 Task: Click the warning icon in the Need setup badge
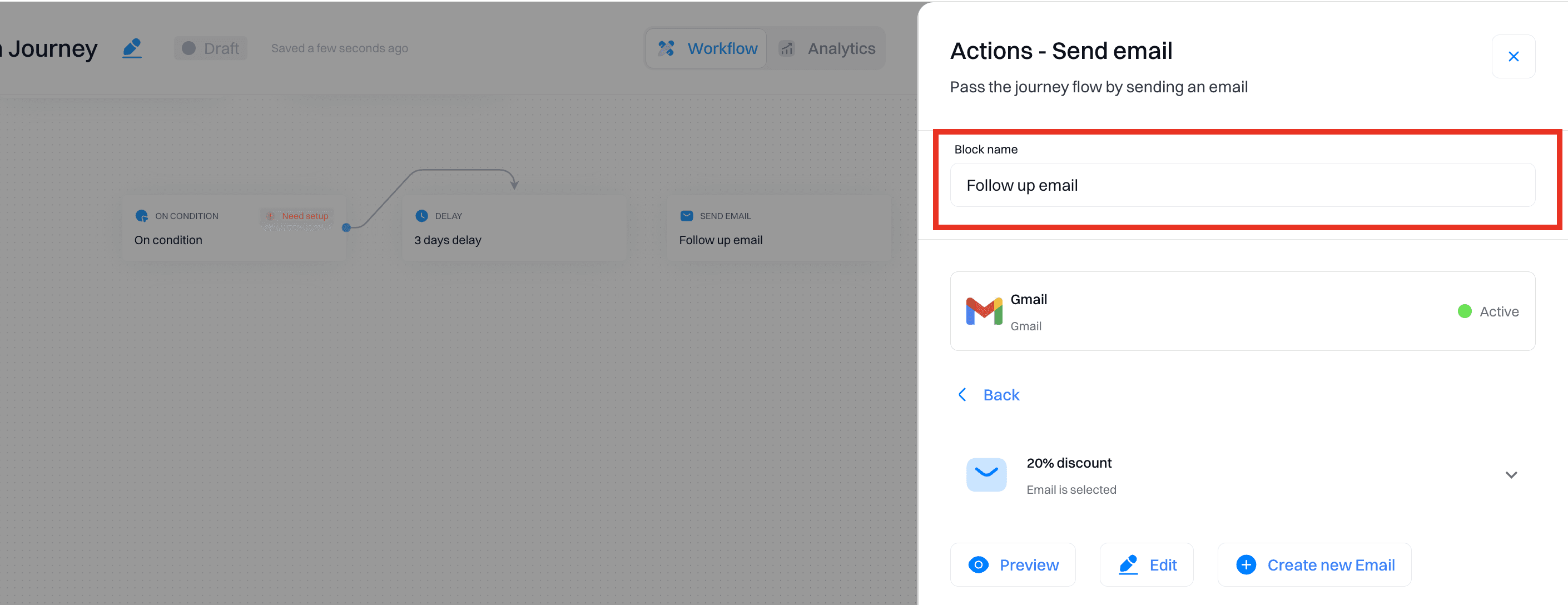270,216
